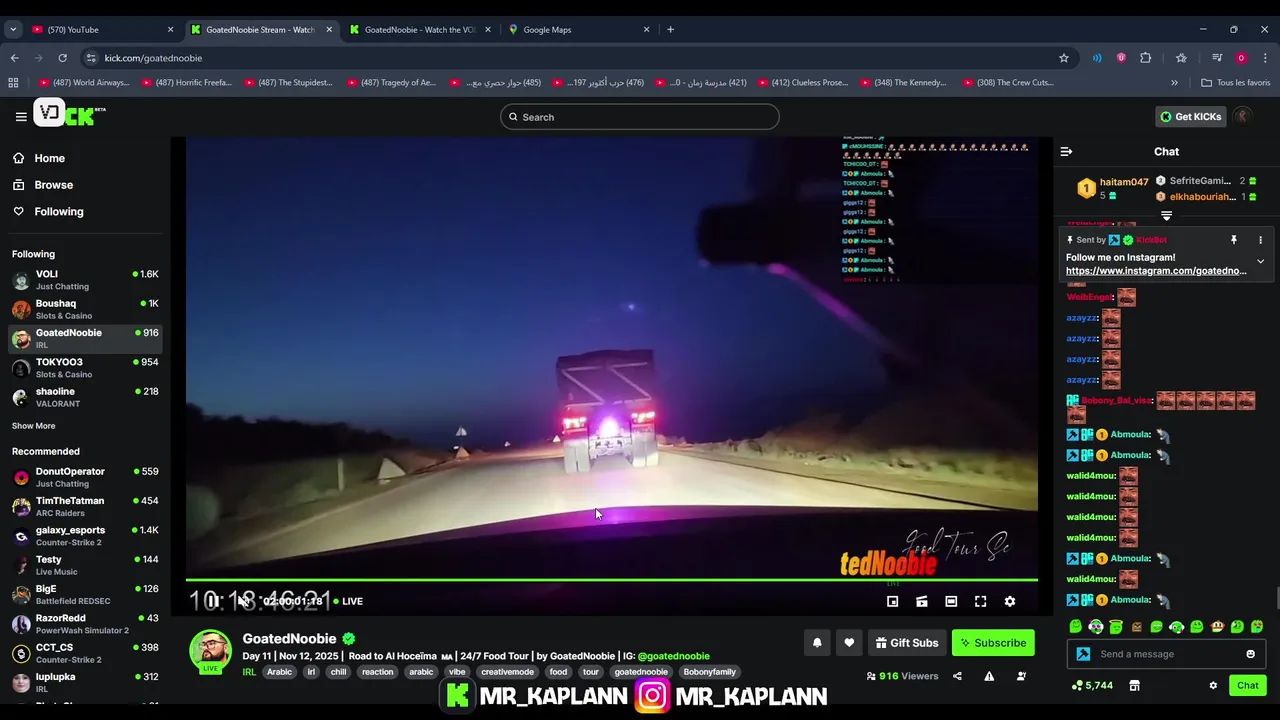Enable picture-in-picture mini player
This screenshot has width=1280, height=720.
(893, 601)
